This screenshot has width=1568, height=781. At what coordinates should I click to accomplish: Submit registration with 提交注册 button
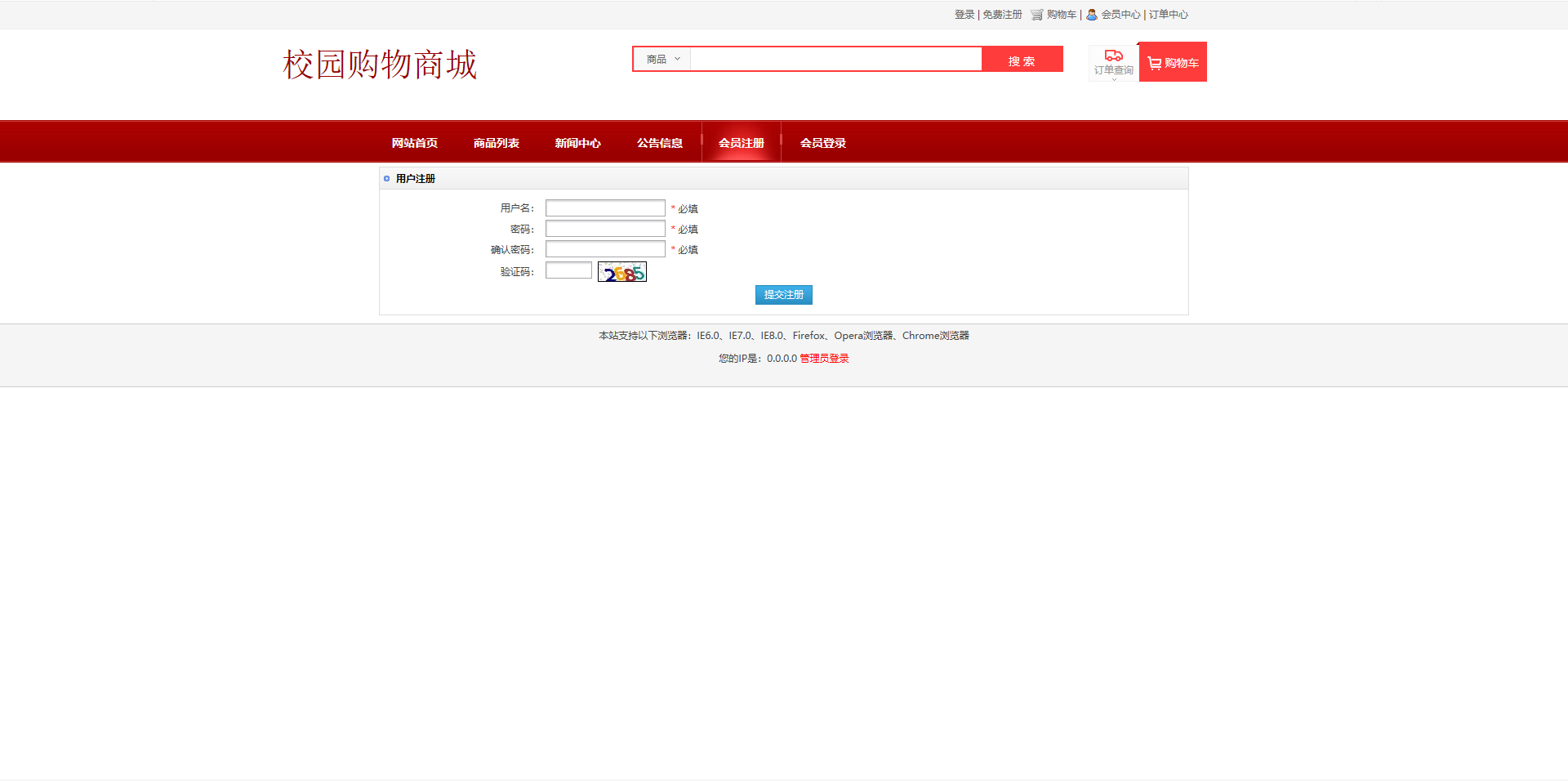pyautogui.click(x=783, y=295)
